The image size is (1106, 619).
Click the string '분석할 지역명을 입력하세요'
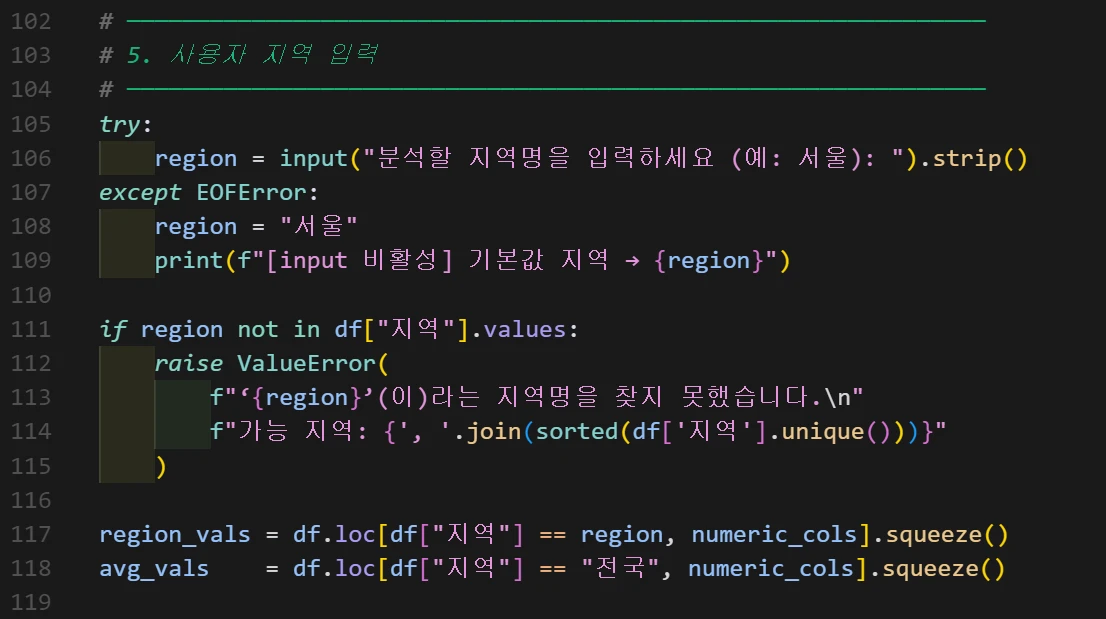(546, 157)
